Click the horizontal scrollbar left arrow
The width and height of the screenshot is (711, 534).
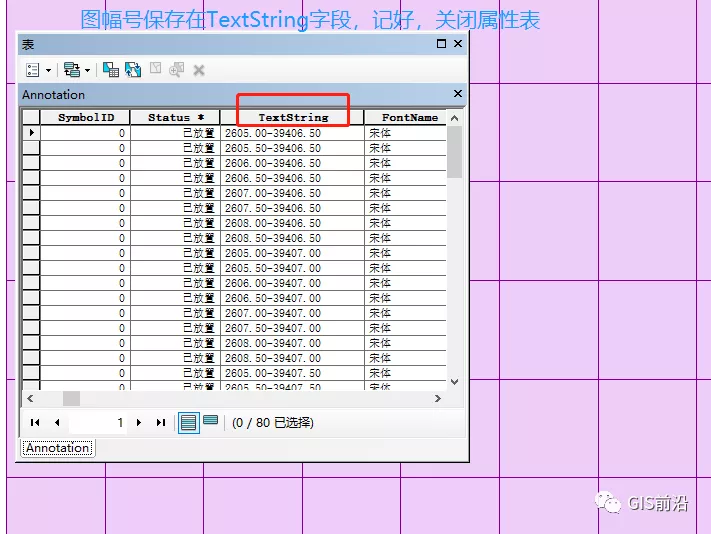(30, 398)
